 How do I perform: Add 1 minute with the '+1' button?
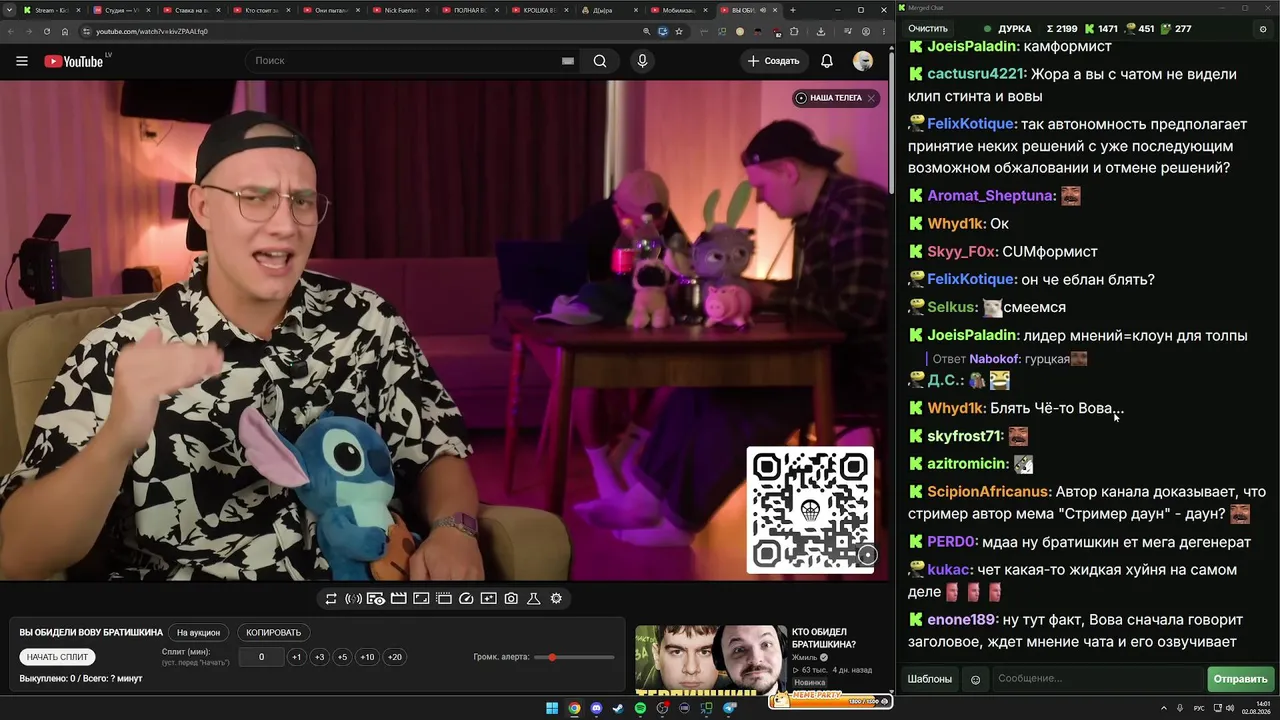point(296,657)
